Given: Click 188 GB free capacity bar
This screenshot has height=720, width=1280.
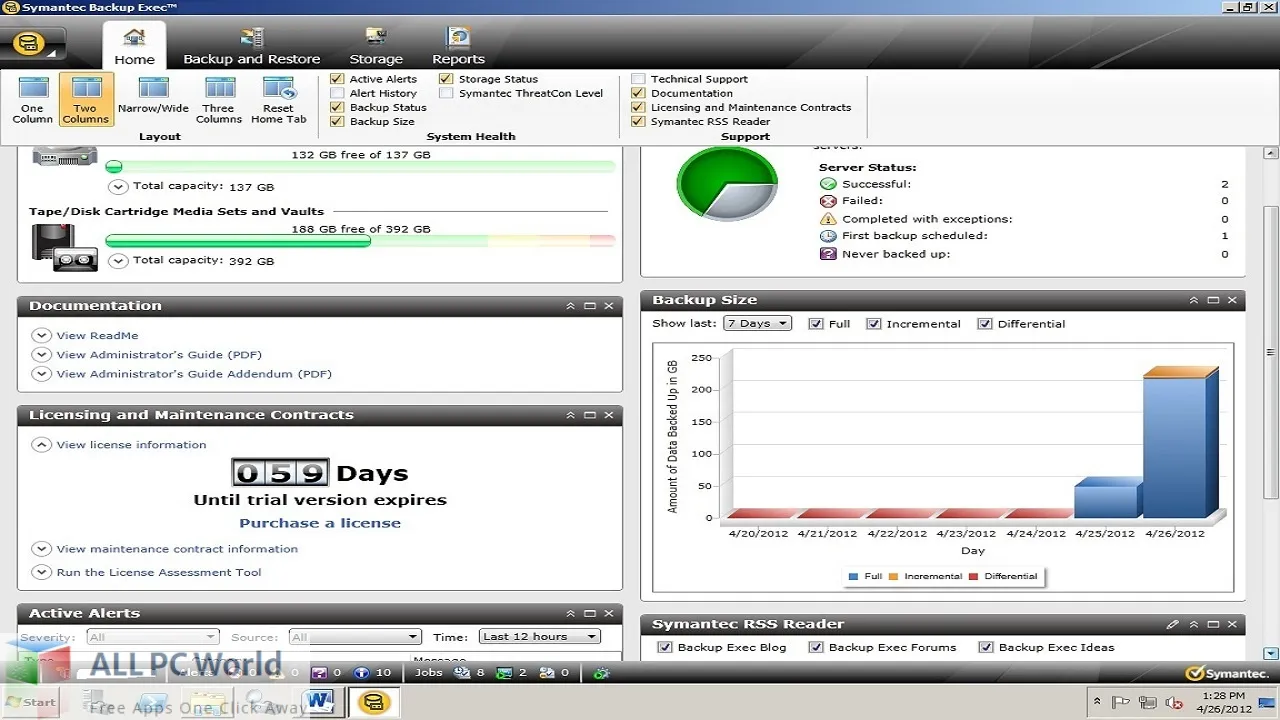Looking at the screenshot, I should coord(360,241).
